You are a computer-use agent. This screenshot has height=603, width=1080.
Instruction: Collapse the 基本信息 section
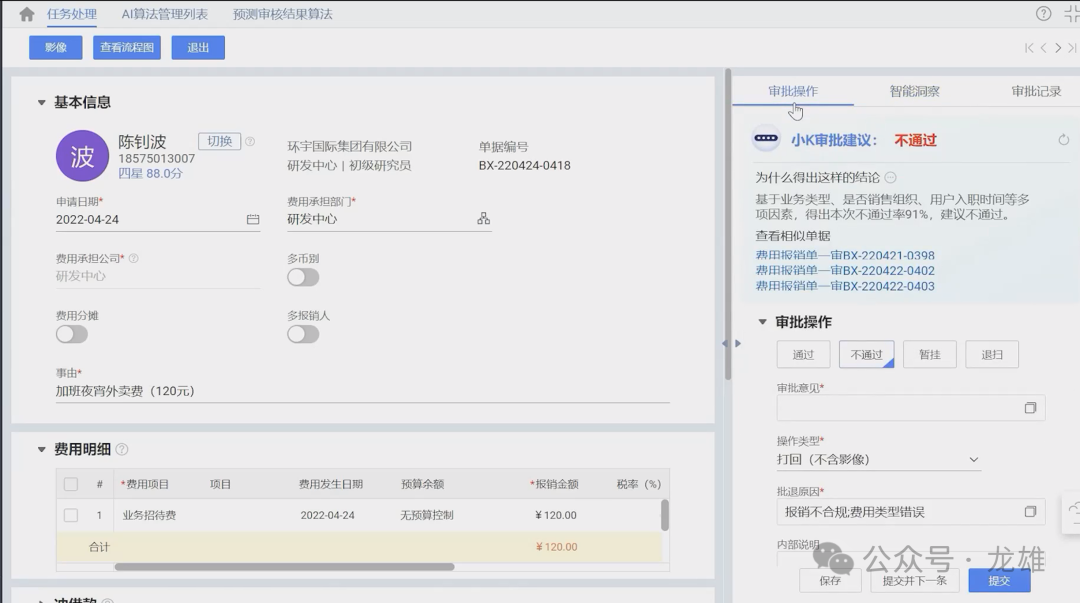tap(41, 102)
